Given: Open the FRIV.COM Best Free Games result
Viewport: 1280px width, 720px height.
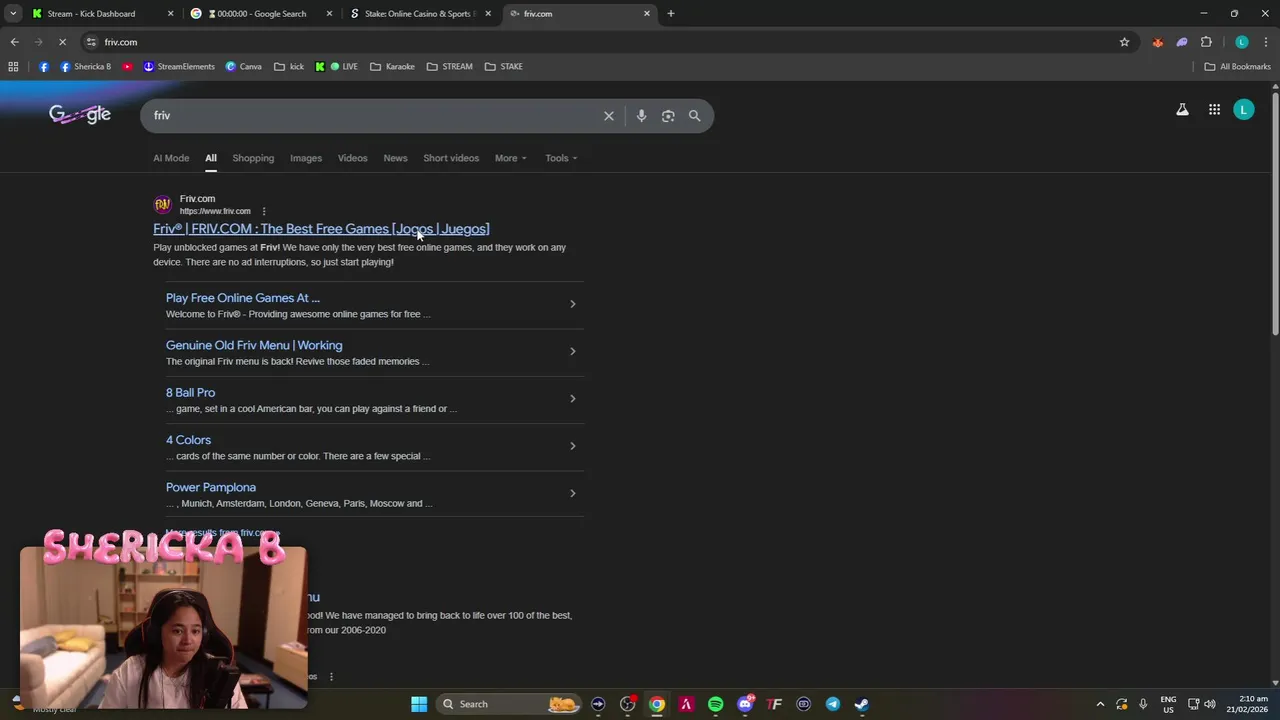Looking at the screenshot, I should pos(321,229).
